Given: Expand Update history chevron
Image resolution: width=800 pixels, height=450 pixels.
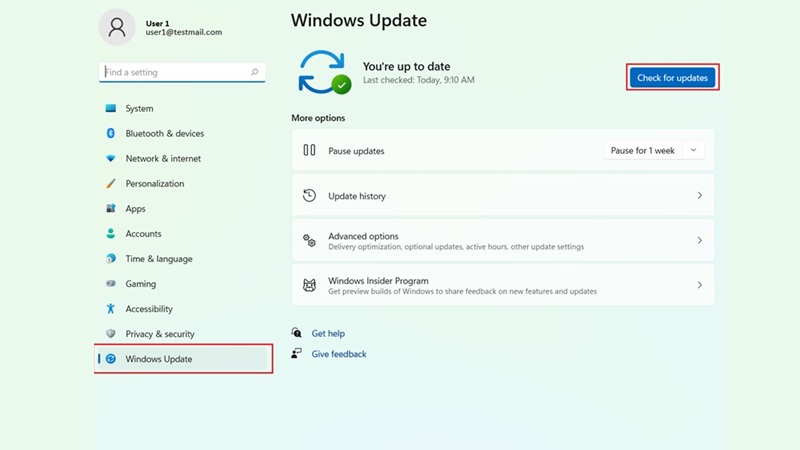Looking at the screenshot, I should (x=699, y=195).
